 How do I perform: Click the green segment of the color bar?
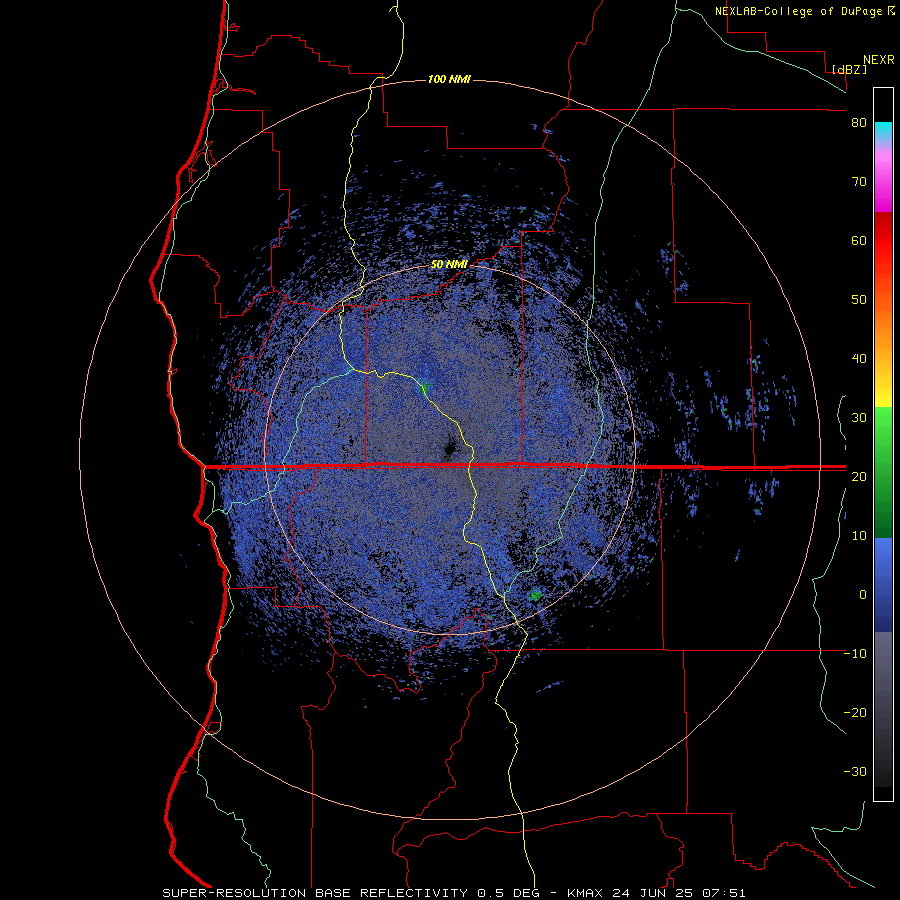883,472
